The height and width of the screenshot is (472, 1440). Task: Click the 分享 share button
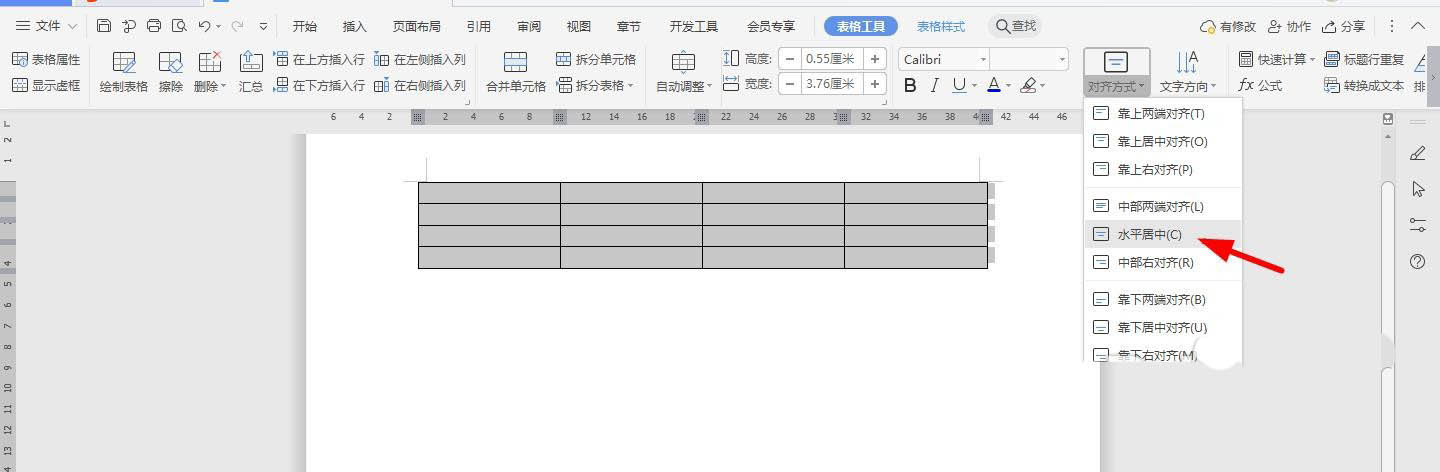click(1343, 26)
